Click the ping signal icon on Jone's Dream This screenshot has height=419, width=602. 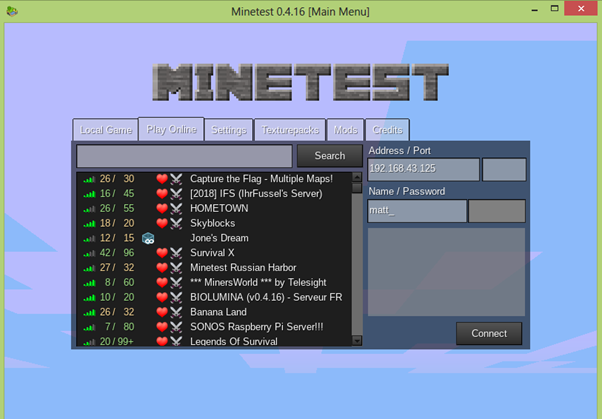pyautogui.click(x=89, y=239)
